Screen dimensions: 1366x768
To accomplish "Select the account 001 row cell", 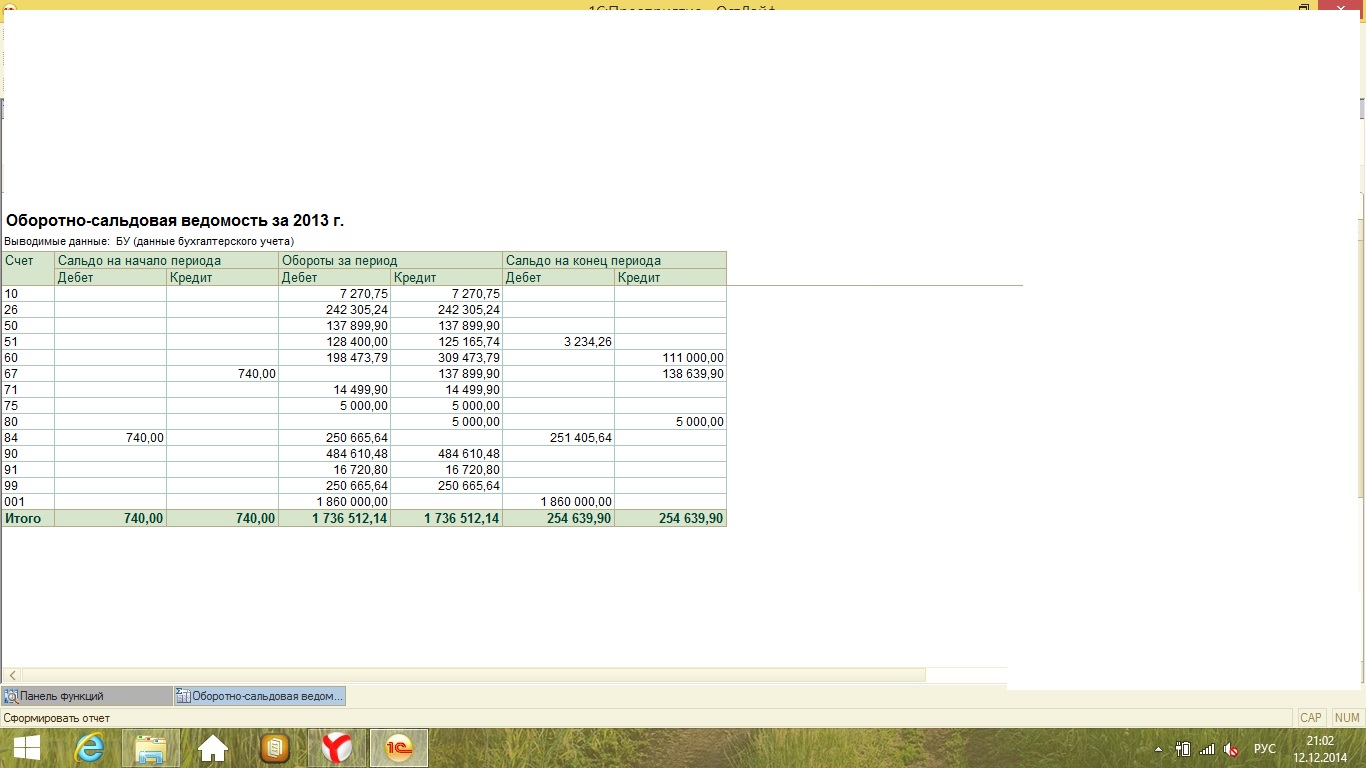I will tap(28, 502).
